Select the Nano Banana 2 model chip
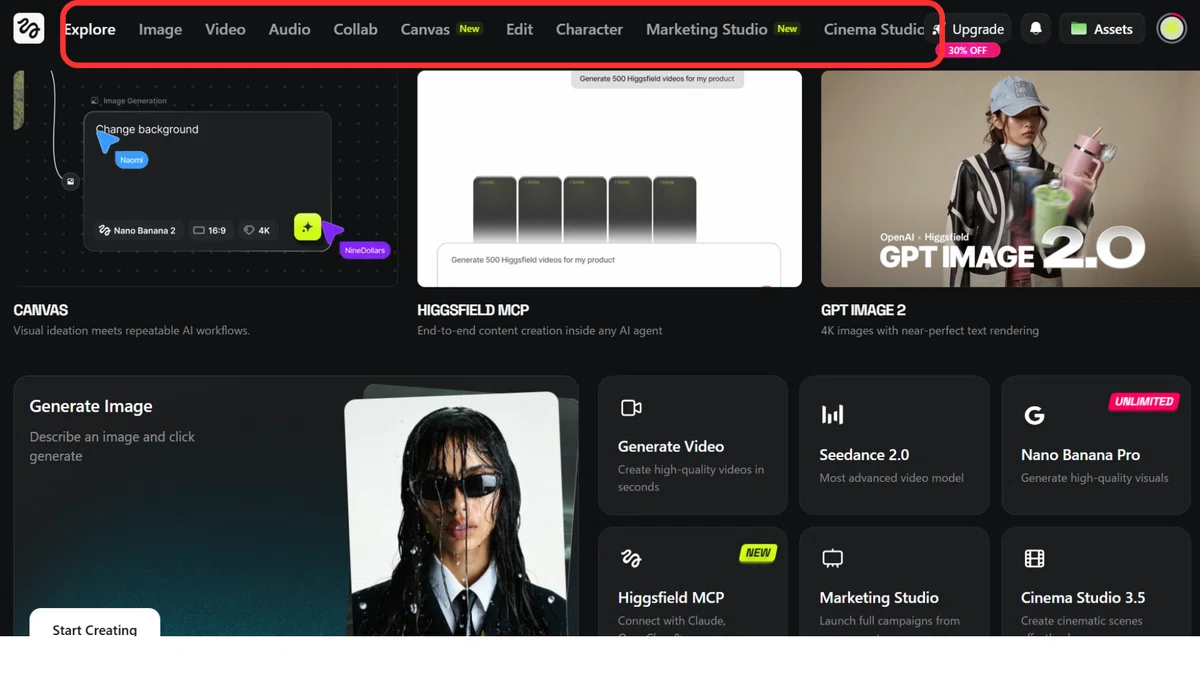The width and height of the screenshot is (1200, 675). click(138, 230)
